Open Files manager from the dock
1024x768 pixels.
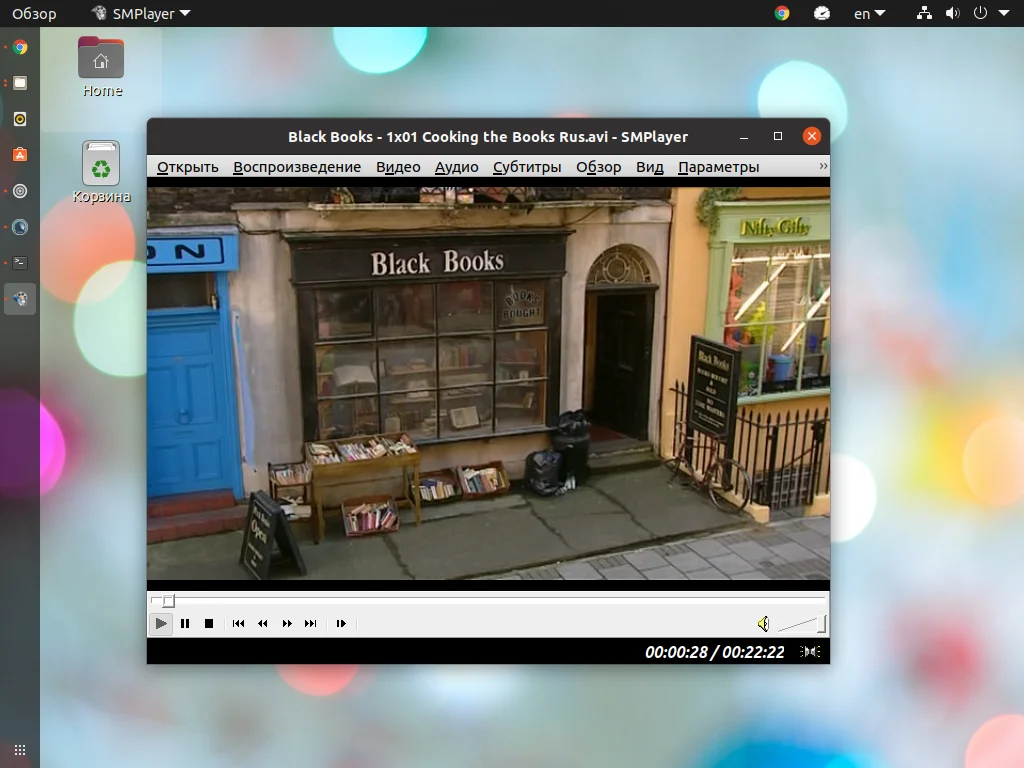(20, 83)
